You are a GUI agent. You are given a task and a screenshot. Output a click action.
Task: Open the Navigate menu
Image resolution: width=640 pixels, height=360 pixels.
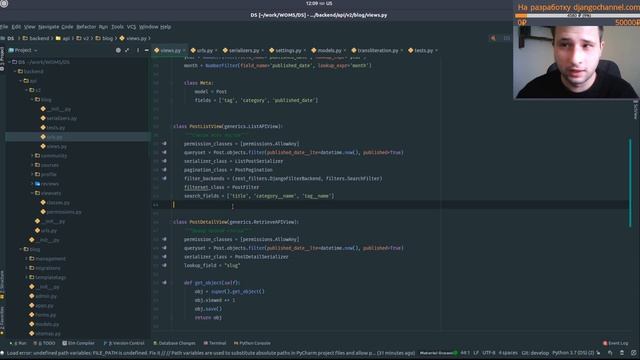click(49, 27)
